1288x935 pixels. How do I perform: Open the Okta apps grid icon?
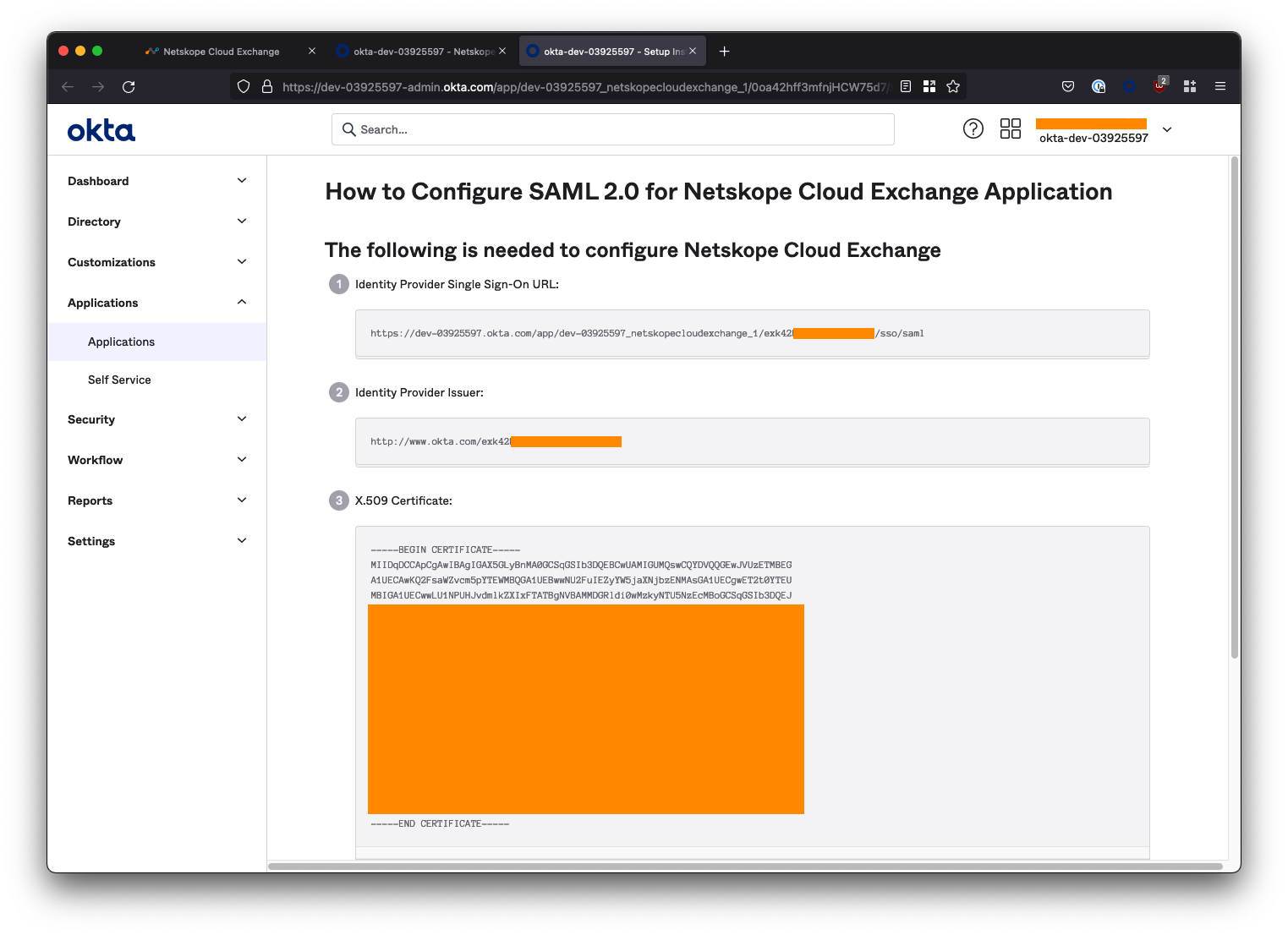1010,128
